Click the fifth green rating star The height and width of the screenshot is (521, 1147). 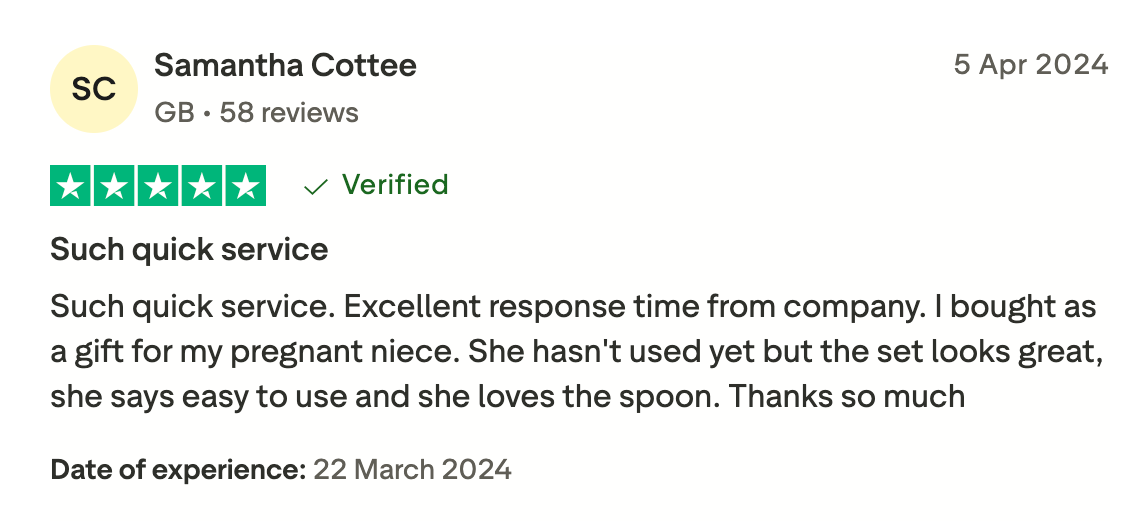tap(245, 186)
